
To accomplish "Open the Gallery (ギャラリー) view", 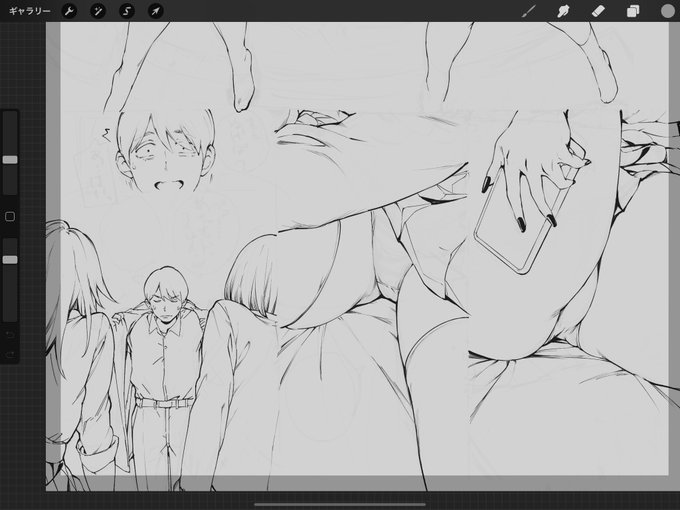I will 29,11.
